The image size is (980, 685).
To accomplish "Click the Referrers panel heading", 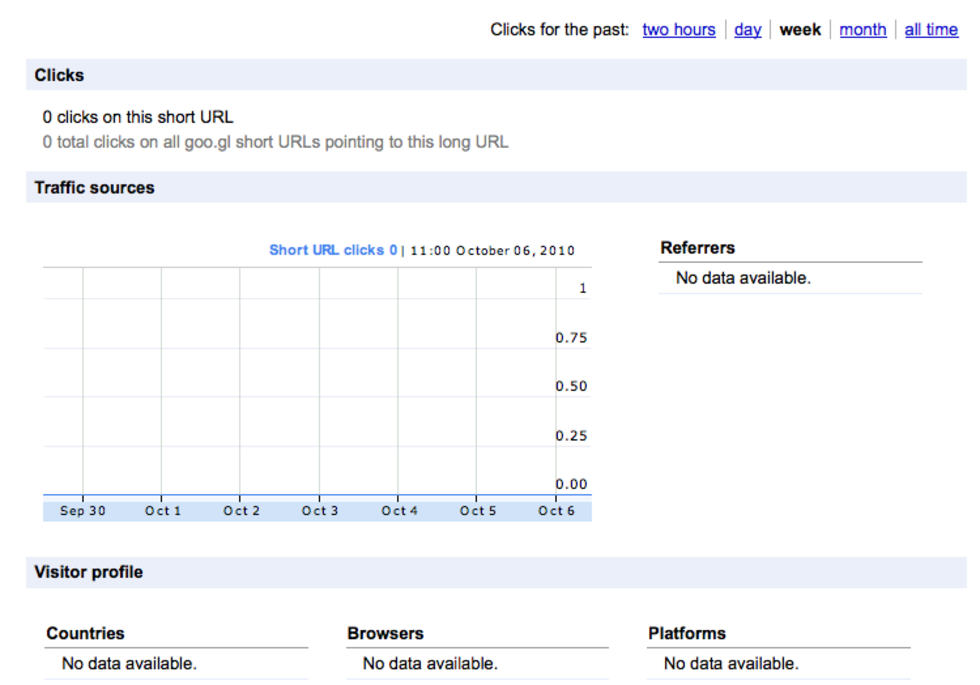I will tap(697, 248).
